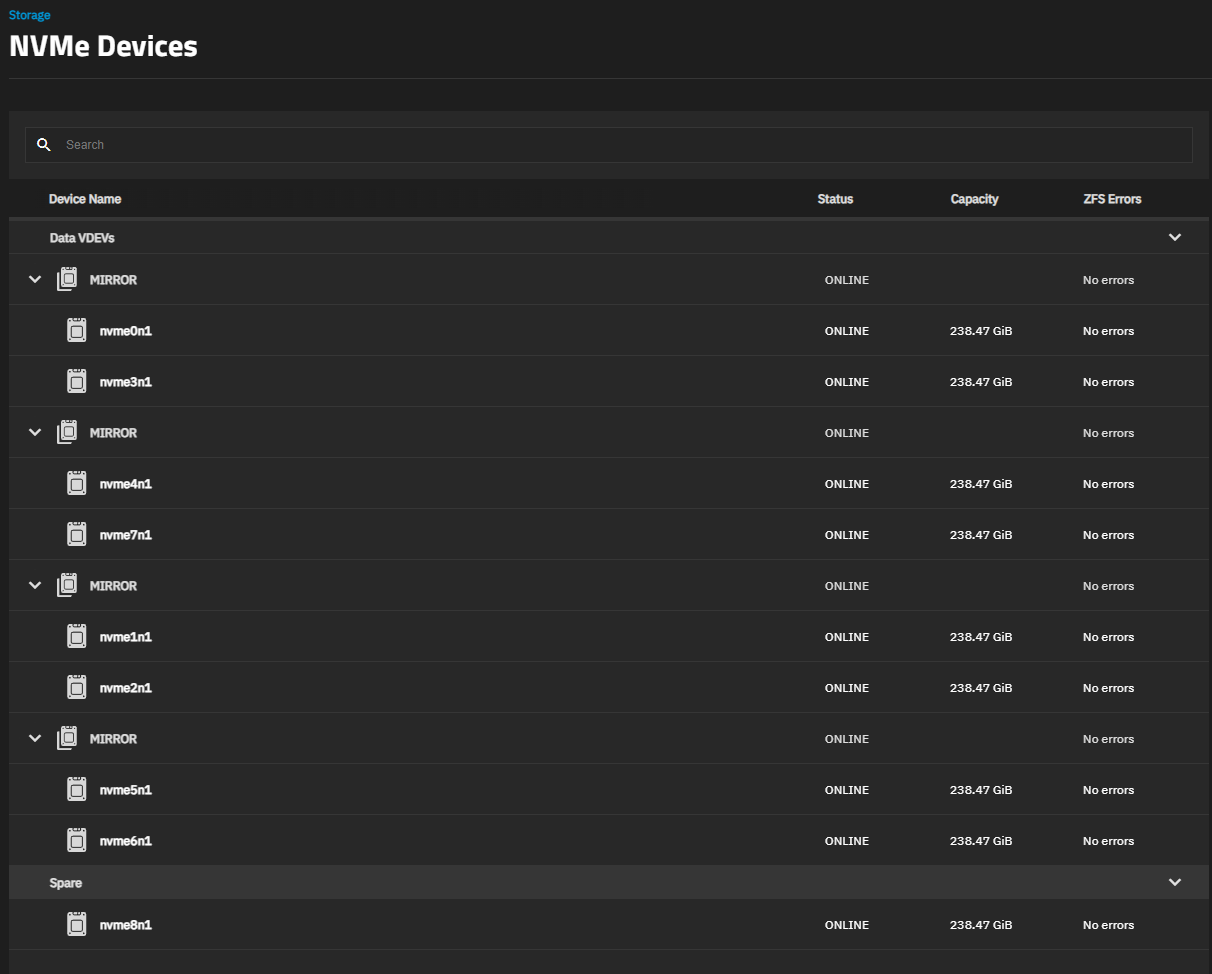
Task: Click the ONLINE status of nvme1n1
Action: point(847,637)
